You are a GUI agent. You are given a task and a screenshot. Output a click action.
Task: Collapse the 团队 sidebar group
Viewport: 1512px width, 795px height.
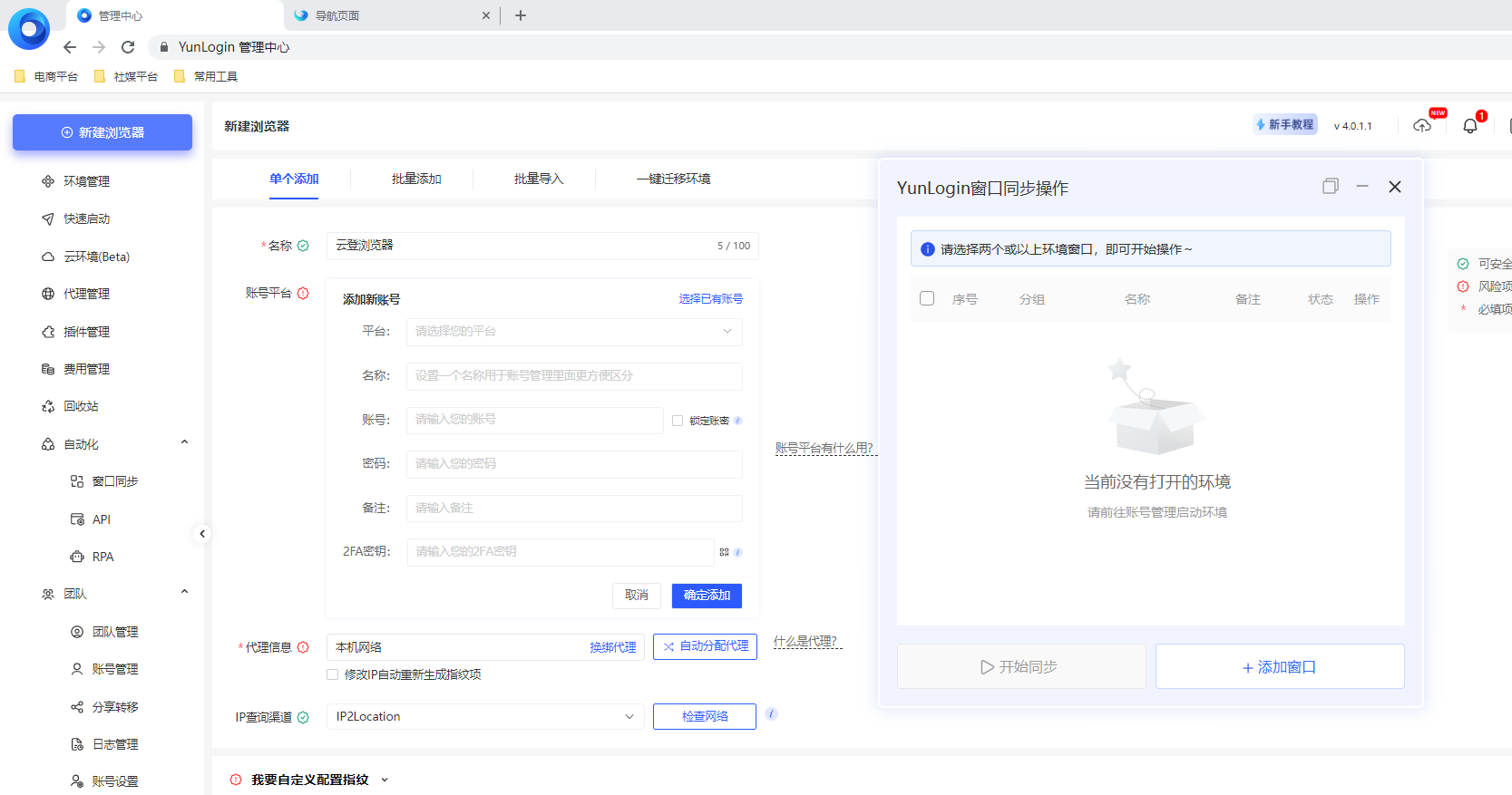tap(184, 593)
